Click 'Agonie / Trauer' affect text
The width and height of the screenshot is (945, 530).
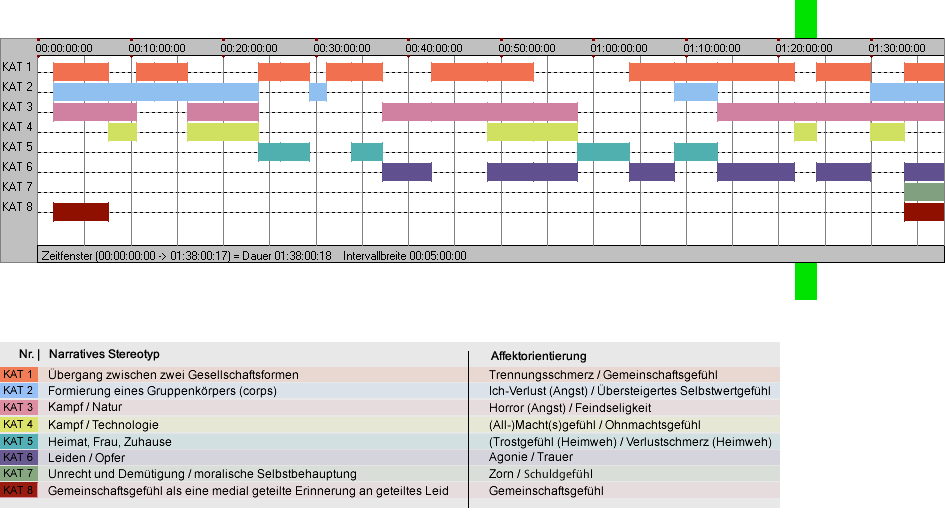(x=531, y=457)
